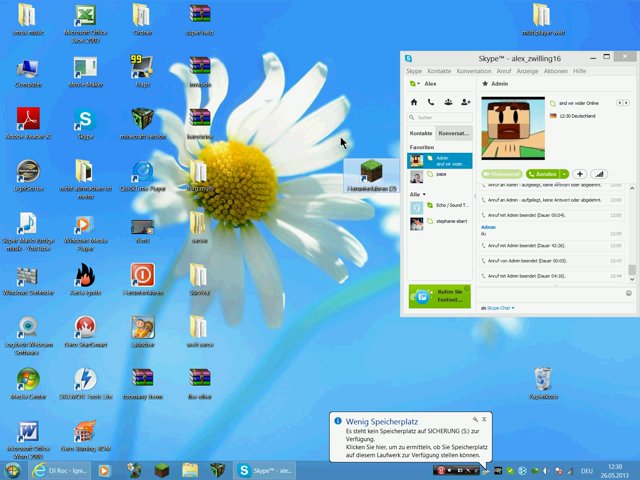Viewport: 640px width, 480px height.
Task: Open the Fraps desktop shortcut
Action: click(x=141, y=72)
